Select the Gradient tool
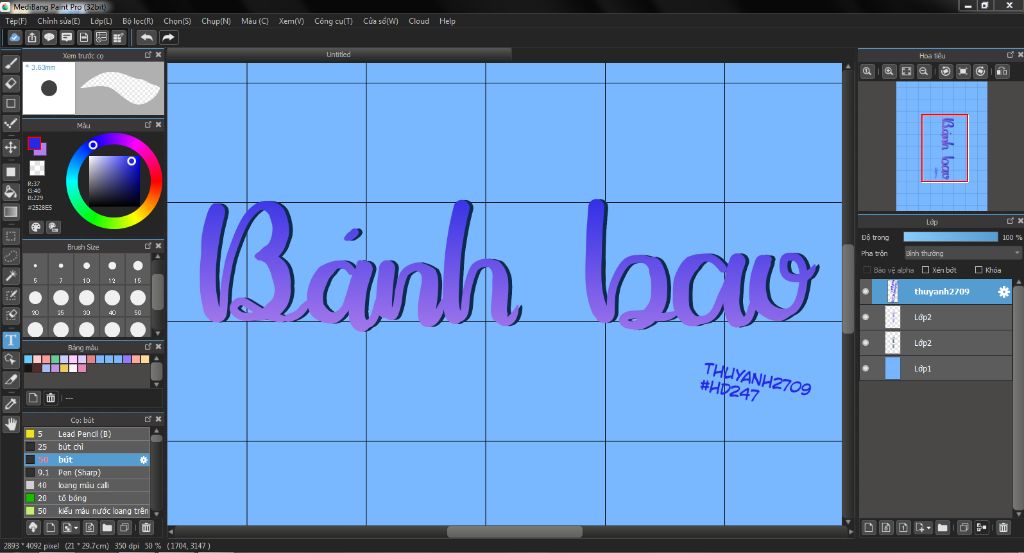Image resolution: width=1024 pixels, height=553 pixels. (10, 212)
